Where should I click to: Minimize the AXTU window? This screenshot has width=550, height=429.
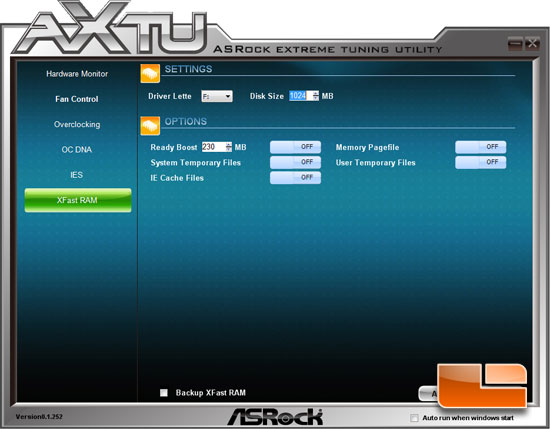(515, 43)
